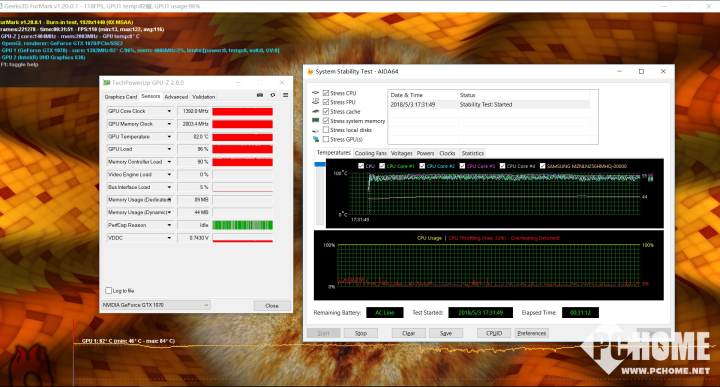The width and height of the screenshot is (720, 387).
Task: Click the blue graph scale slider
Action: (320, 164)
